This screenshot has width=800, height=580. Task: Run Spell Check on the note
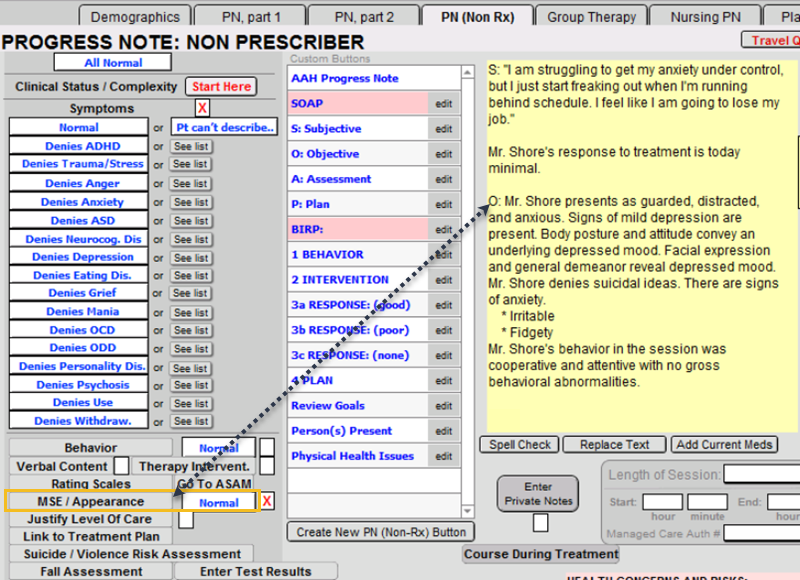click(519, 445)
